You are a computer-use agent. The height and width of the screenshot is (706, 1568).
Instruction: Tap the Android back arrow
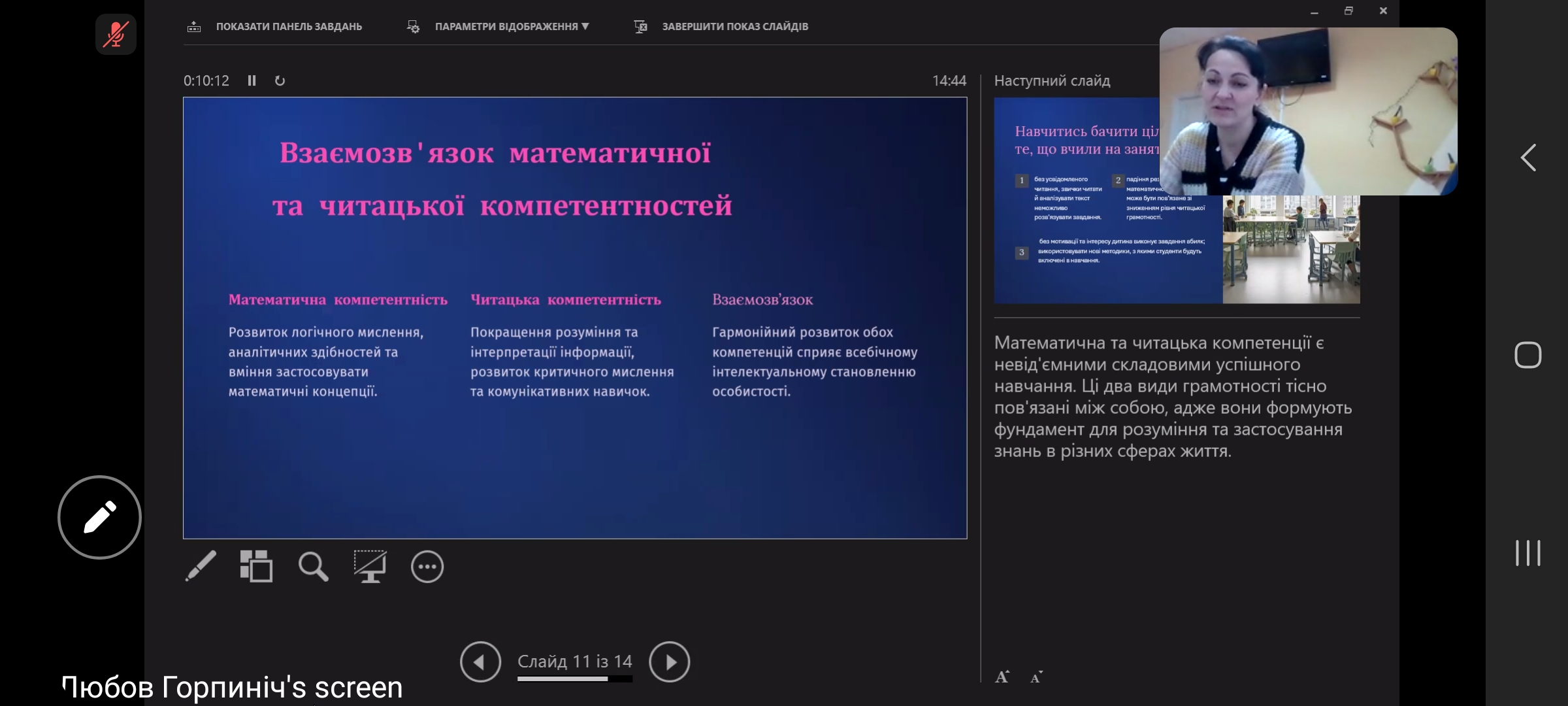click(x=1527, y=158)
